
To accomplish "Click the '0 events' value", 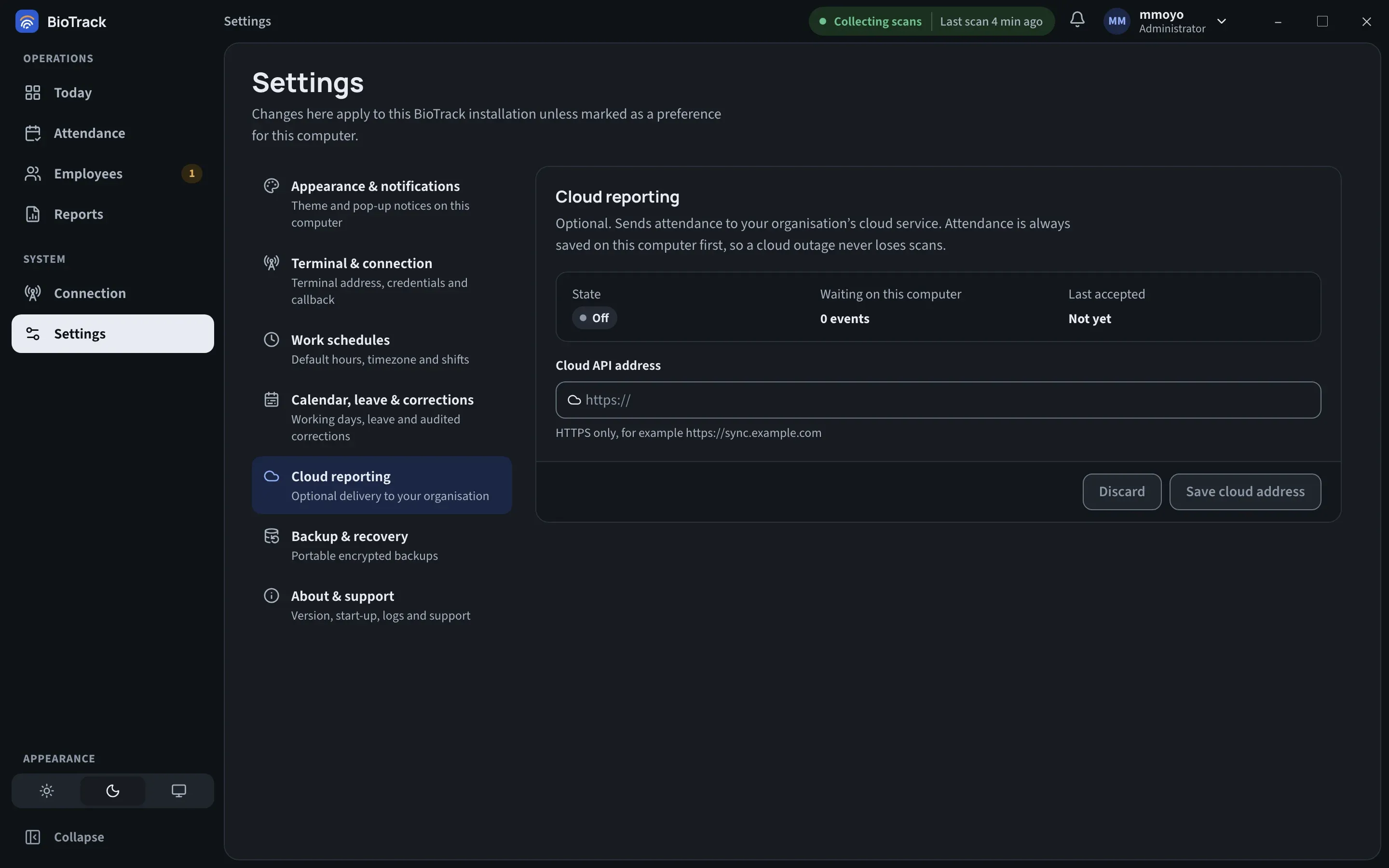I will [x=844, y=319].
